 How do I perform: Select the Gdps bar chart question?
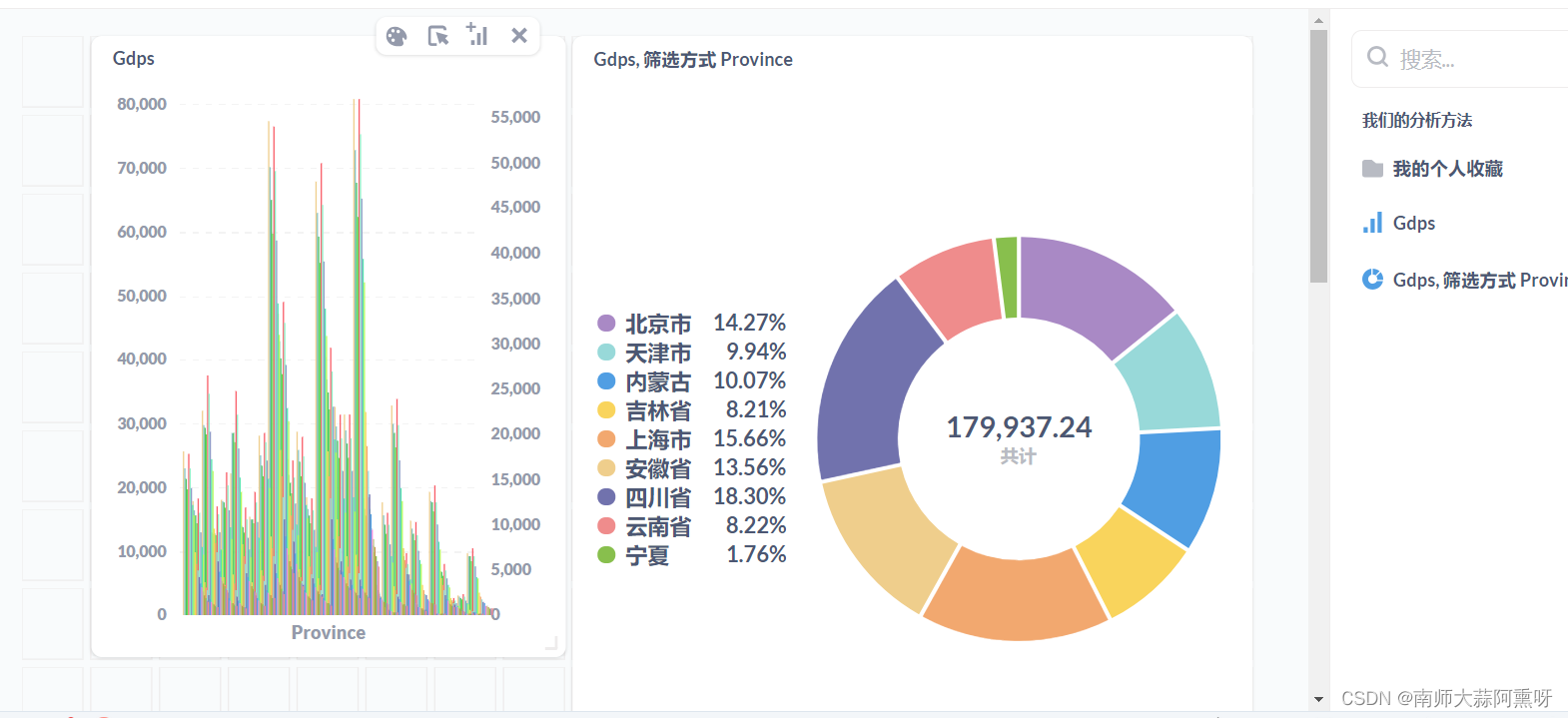click(1414, 223)
